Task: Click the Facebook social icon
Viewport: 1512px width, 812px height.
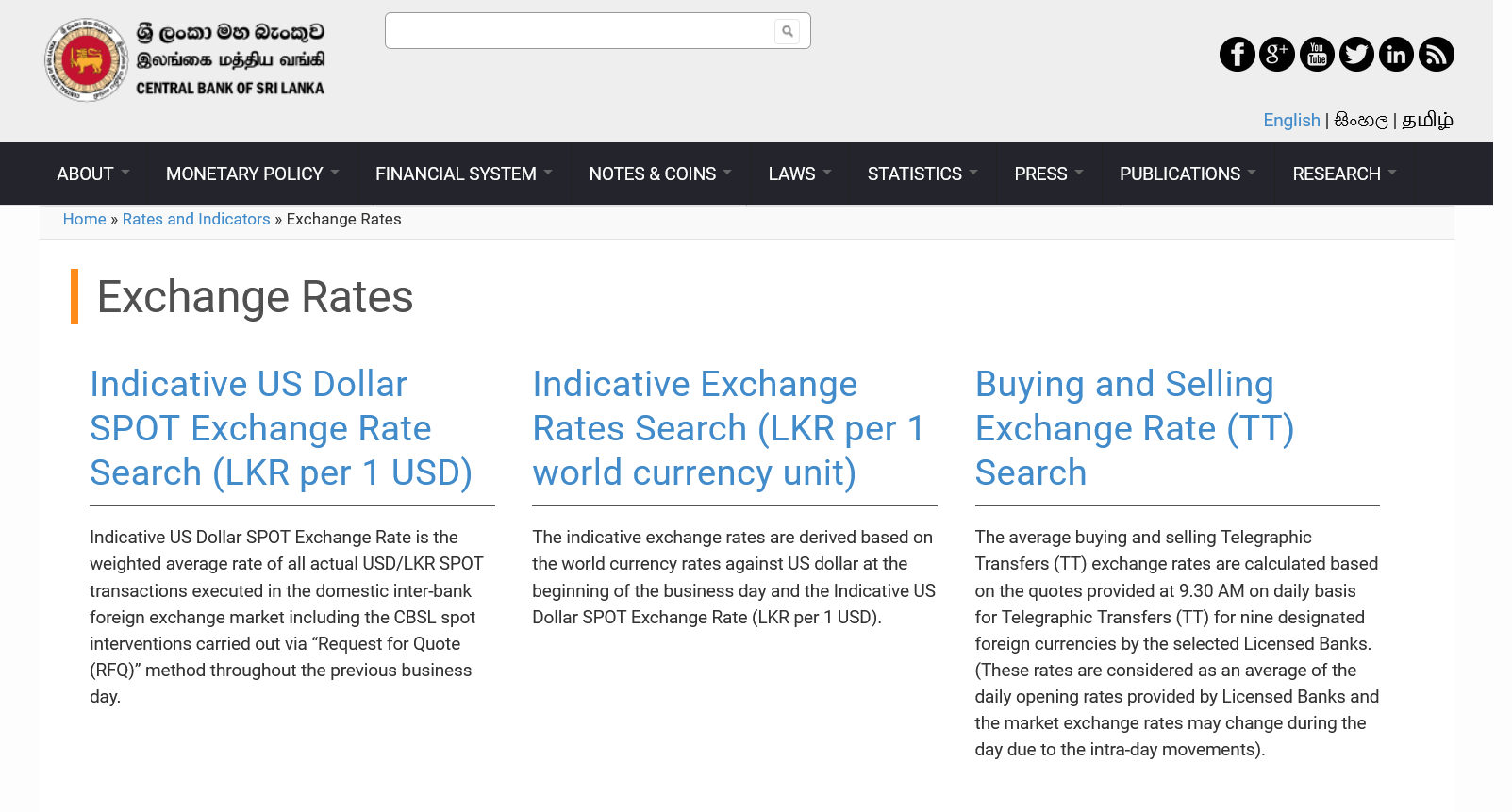Action: (1237, 55)
